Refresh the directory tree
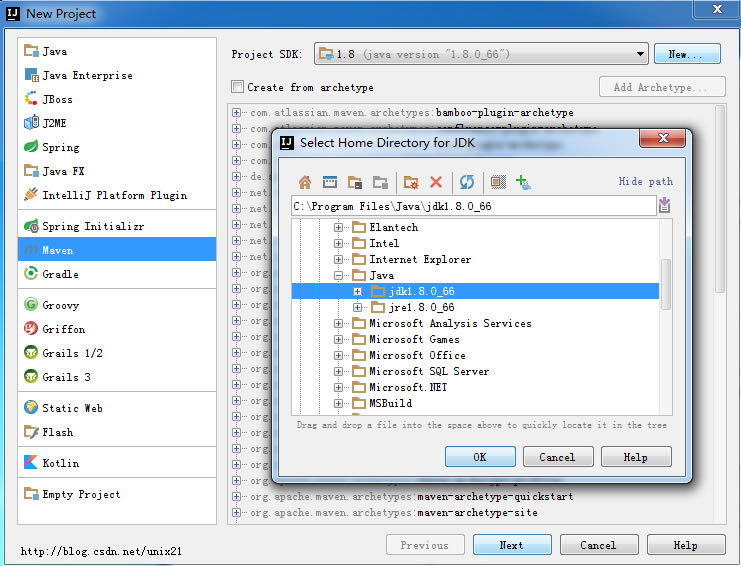The width and height of the screenshot is (741, 566). click(467, 182)
